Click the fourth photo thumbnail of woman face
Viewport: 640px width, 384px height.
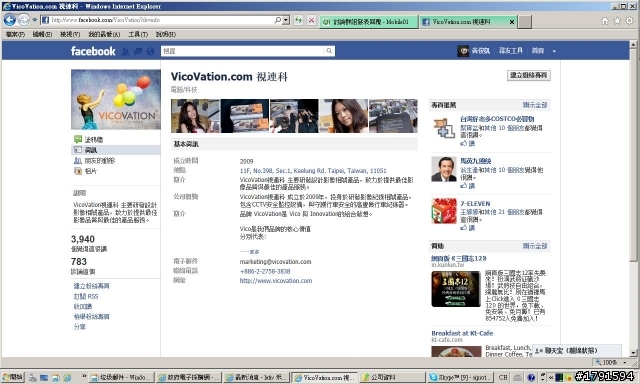[344, 116]
